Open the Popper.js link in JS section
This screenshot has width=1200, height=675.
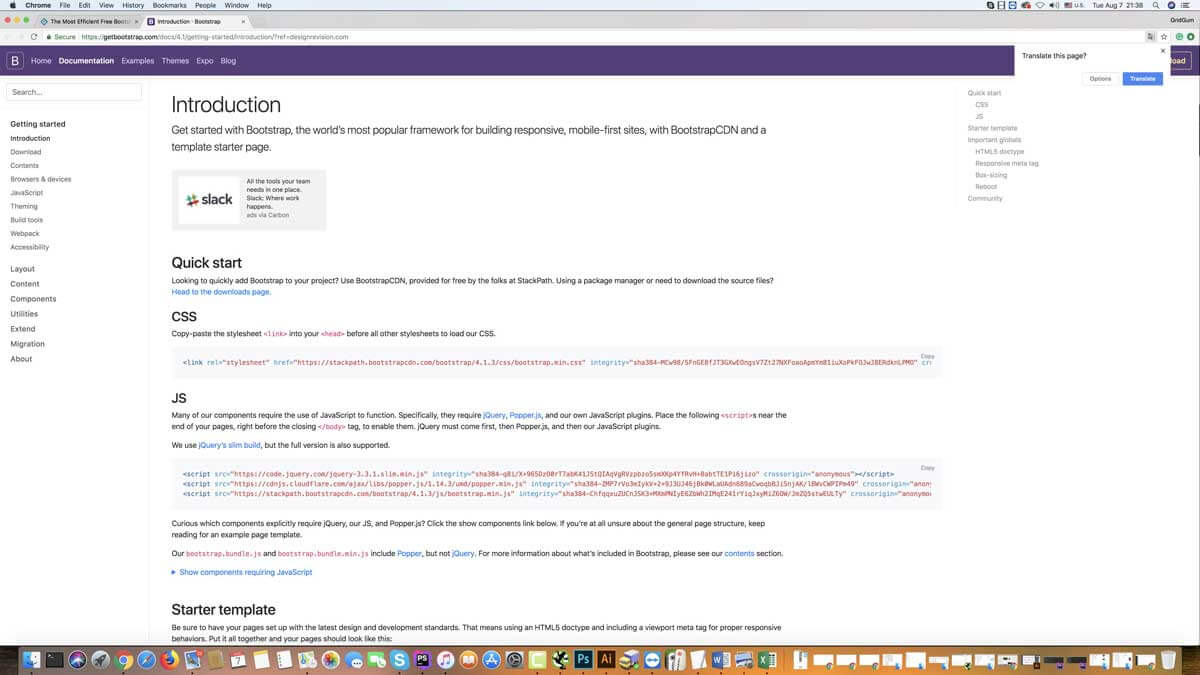tap(526, 415)
